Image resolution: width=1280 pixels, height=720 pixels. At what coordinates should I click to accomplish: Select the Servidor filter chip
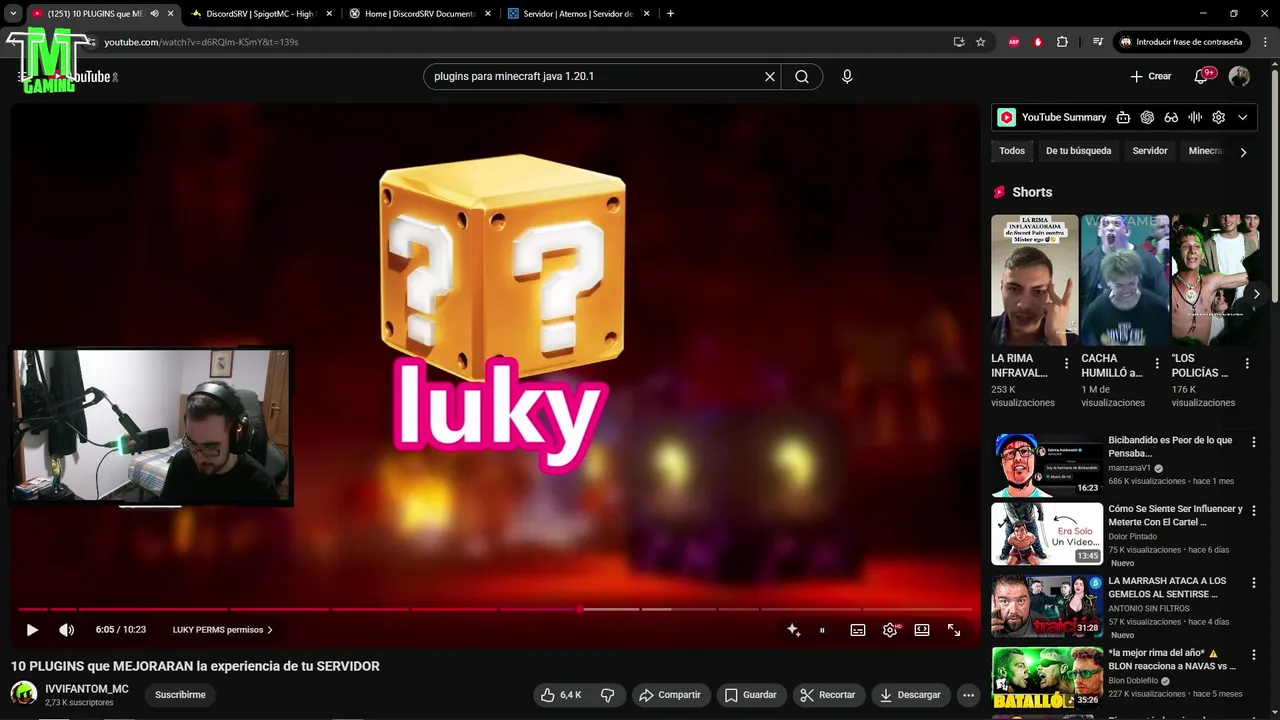tap(1150, 151)
